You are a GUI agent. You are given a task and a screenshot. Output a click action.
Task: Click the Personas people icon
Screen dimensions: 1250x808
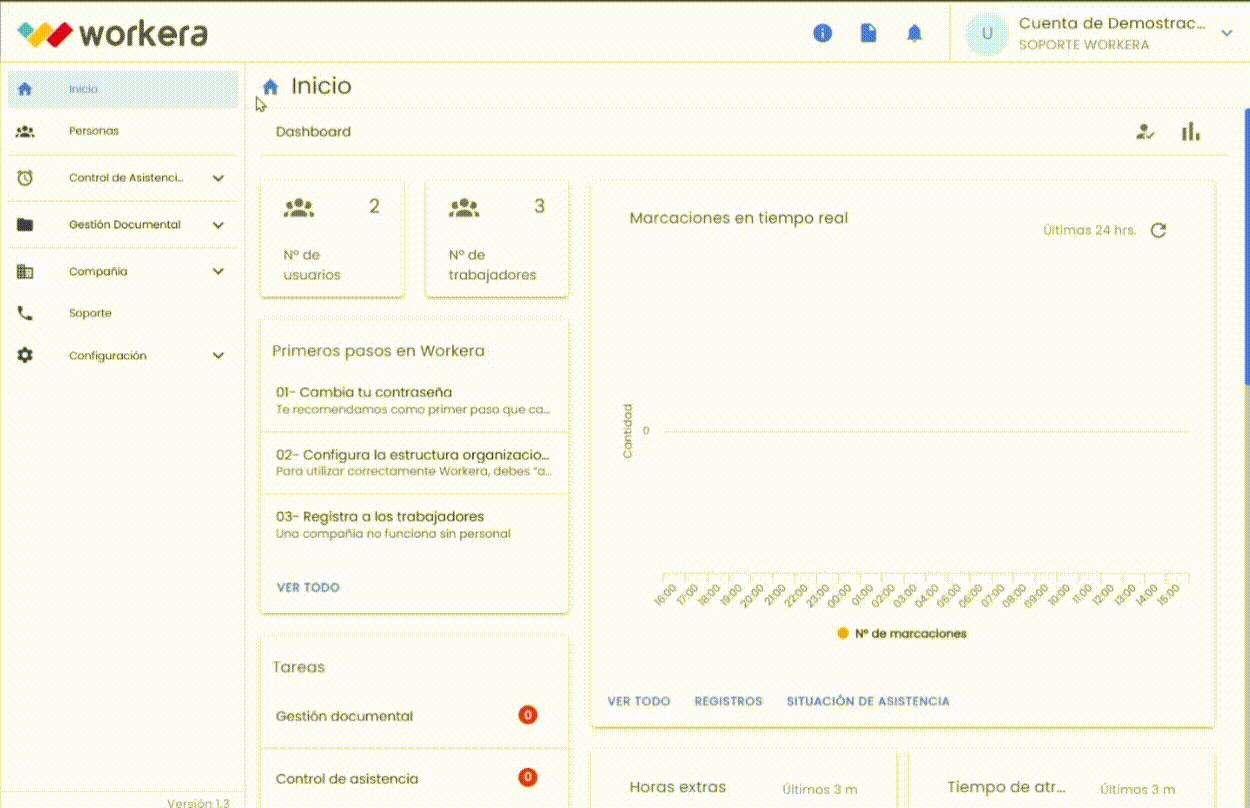(25, 131)
